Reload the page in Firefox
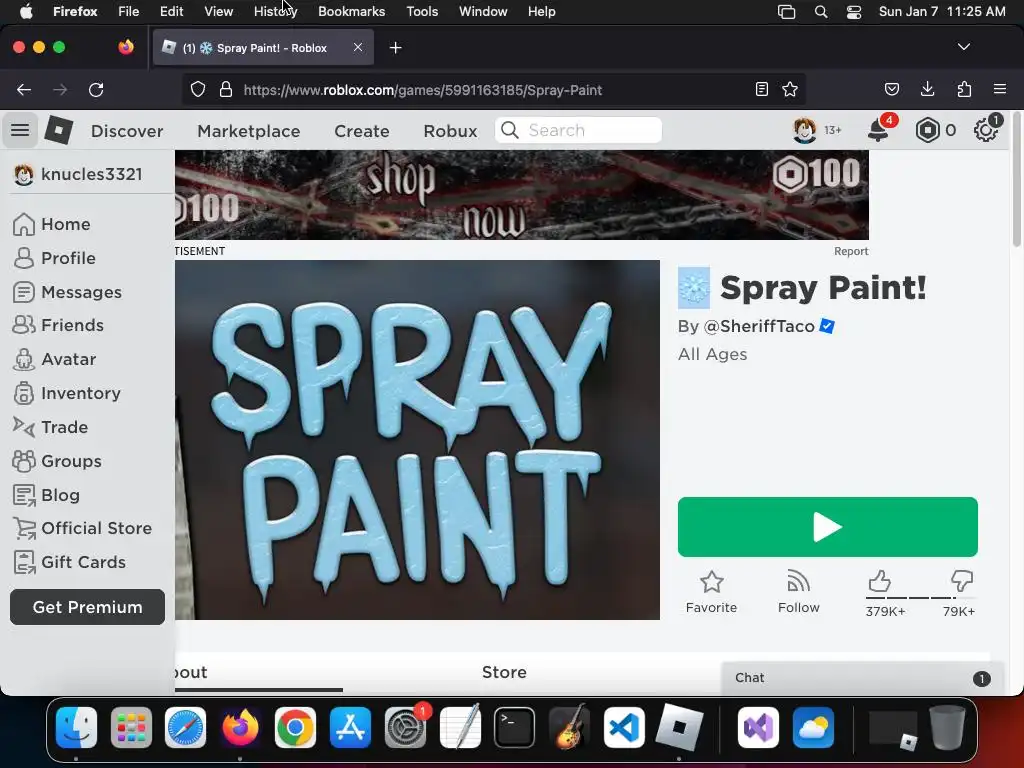 point(96,89)
